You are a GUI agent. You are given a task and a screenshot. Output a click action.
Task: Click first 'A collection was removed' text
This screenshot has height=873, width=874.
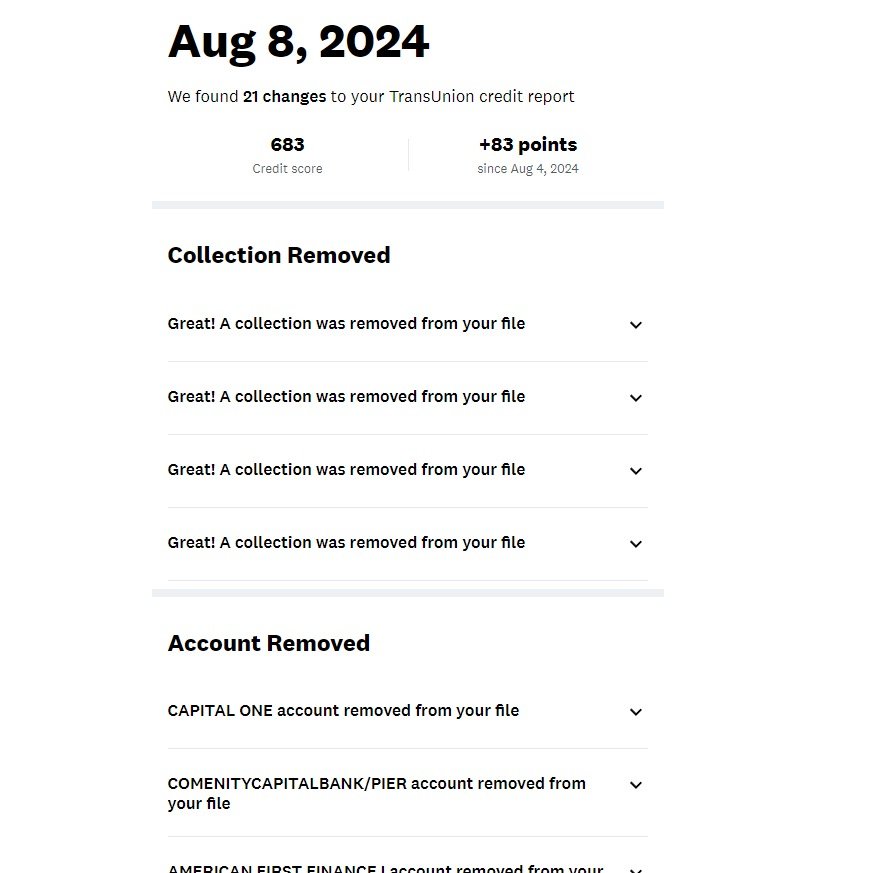346,324
